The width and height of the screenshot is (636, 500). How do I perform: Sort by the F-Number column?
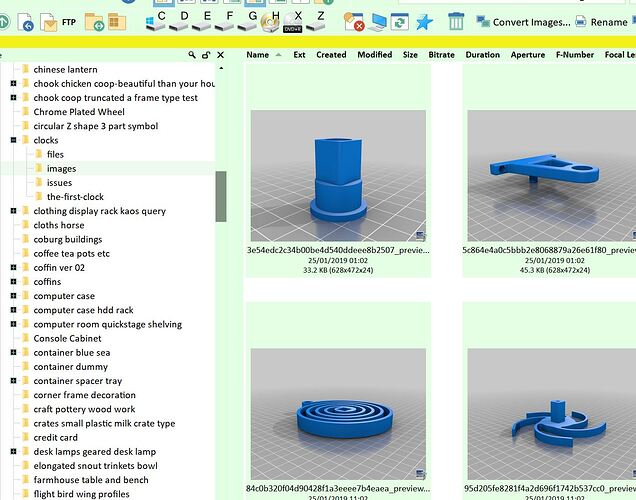(x=575, y=55)
